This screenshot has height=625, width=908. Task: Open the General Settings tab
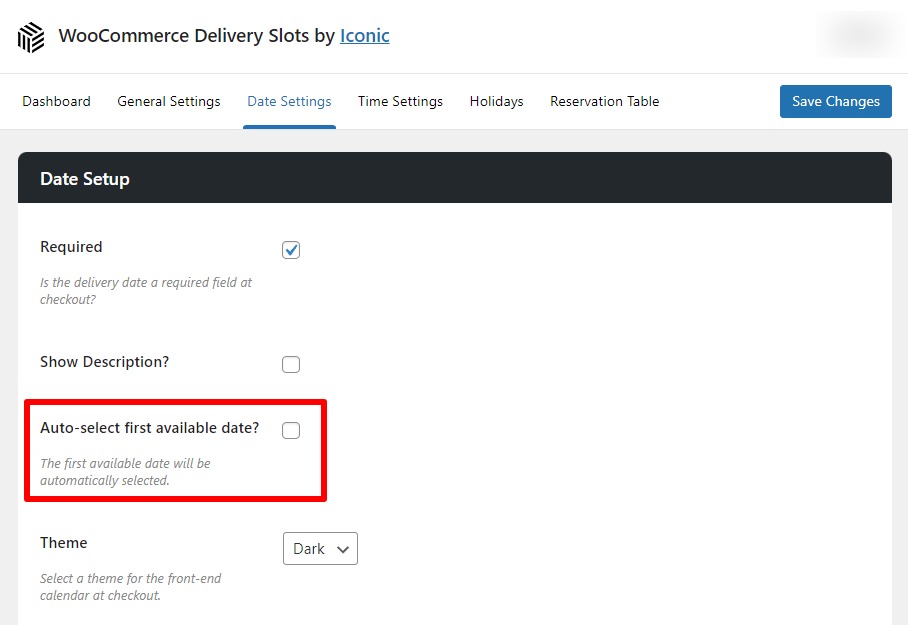tap(168, 101)
